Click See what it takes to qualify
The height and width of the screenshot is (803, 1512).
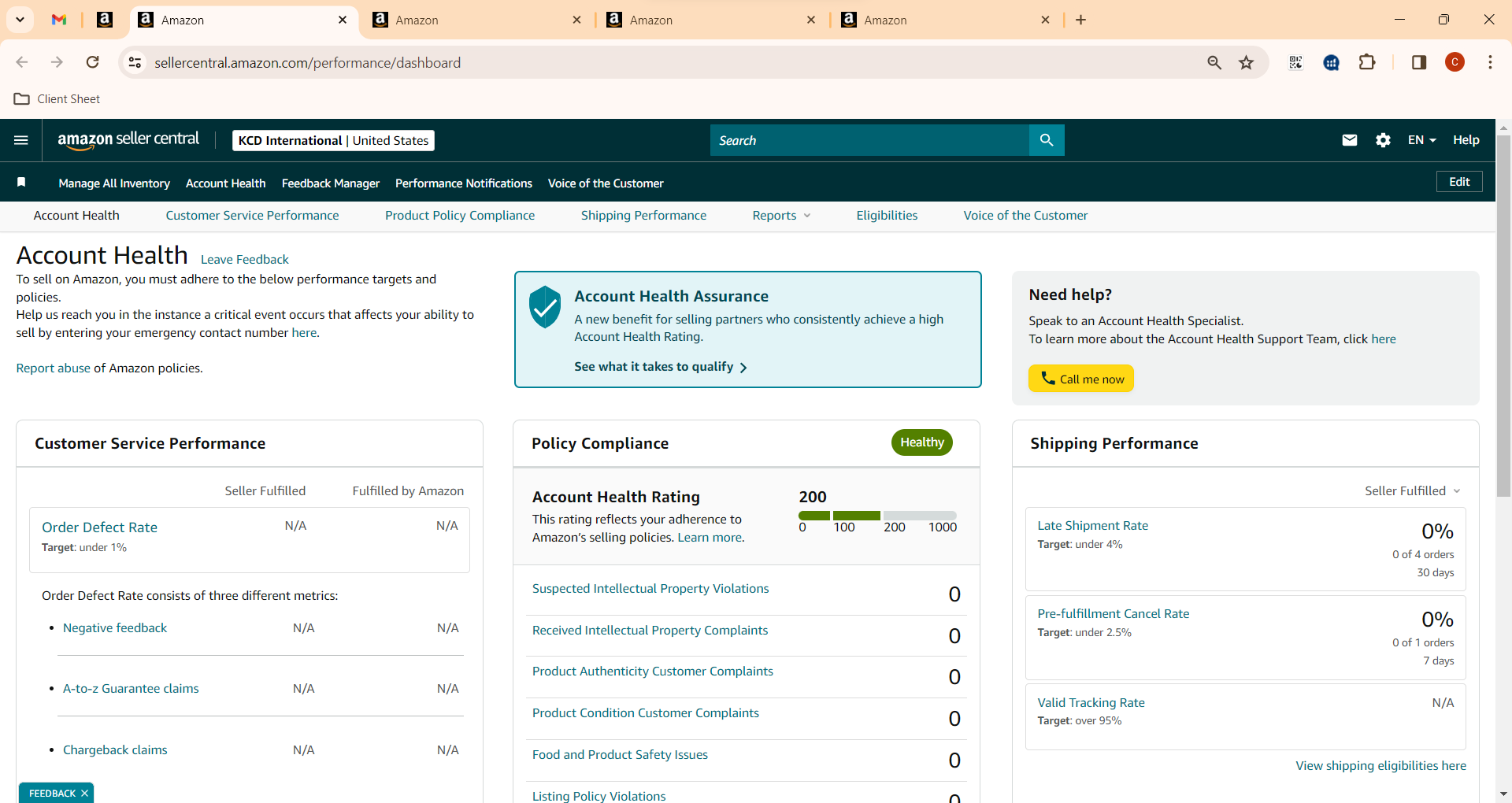661,367
